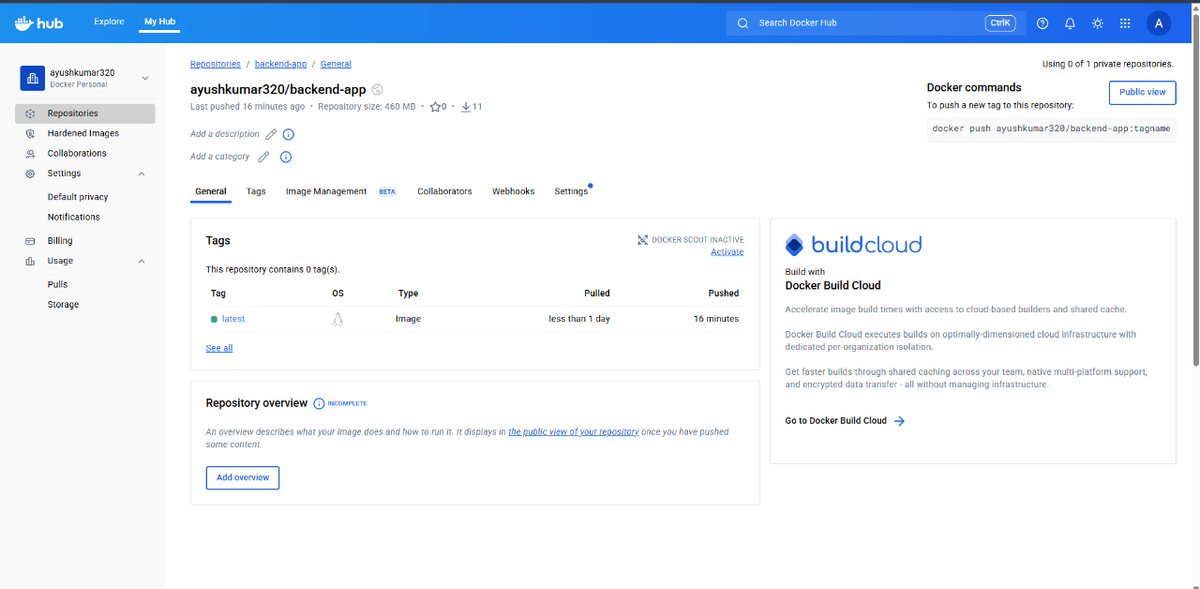Toggle the theme sun icon
This screenshot has width=1200, height=589.
pyautogui.click(x=1098, y=23)
